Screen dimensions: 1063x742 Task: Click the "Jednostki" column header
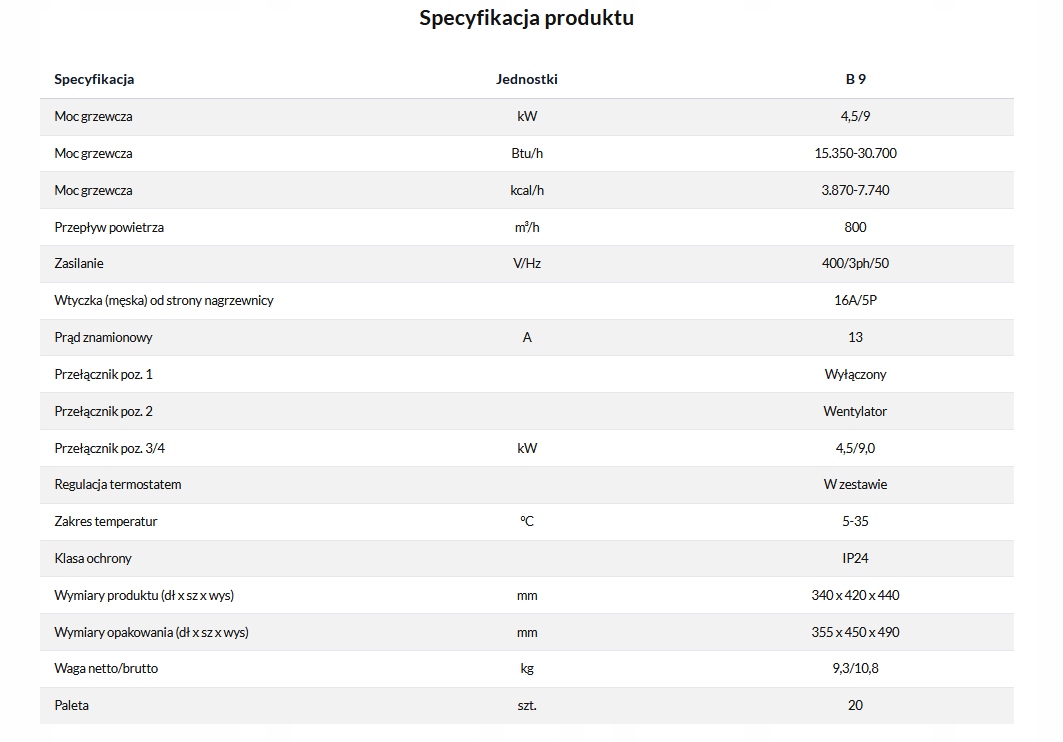point(527,79)
